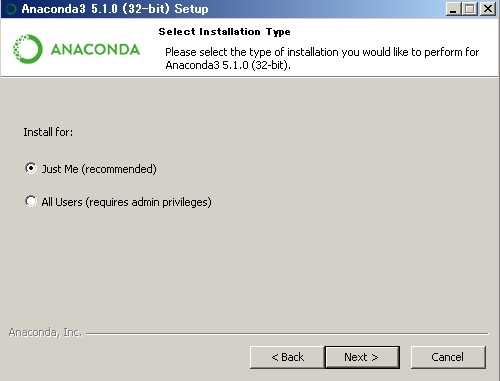Select the Just Me radio button

coord(31,168)
